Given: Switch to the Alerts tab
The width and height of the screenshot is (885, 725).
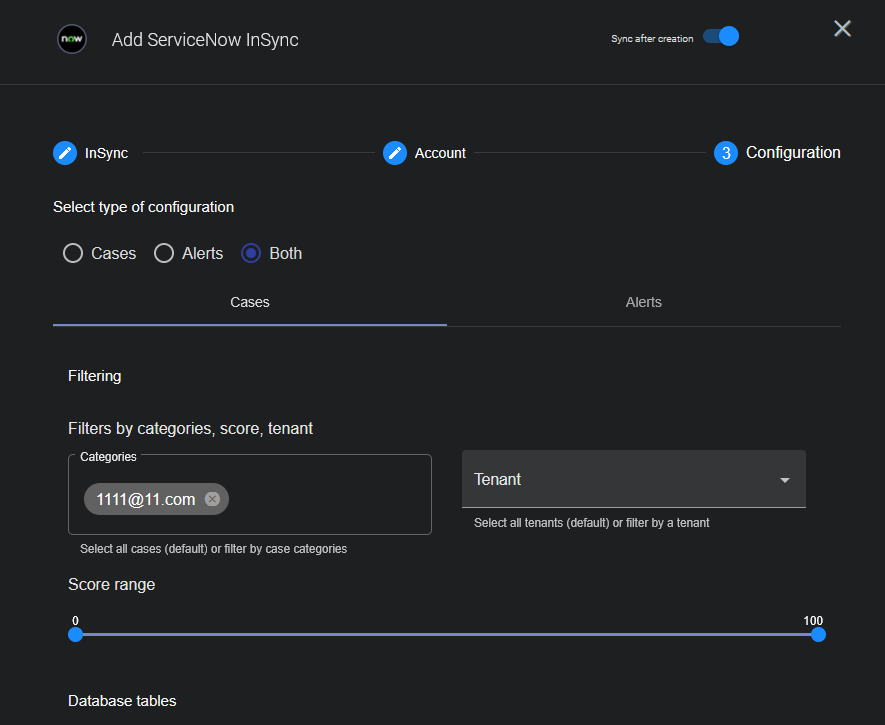Looking at the screenshot, I should (643, 302).
